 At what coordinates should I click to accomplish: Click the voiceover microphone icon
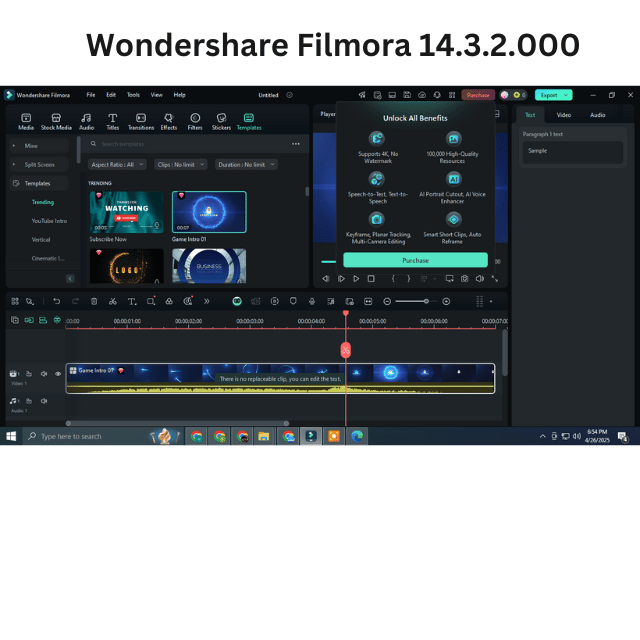coord(312,301)
